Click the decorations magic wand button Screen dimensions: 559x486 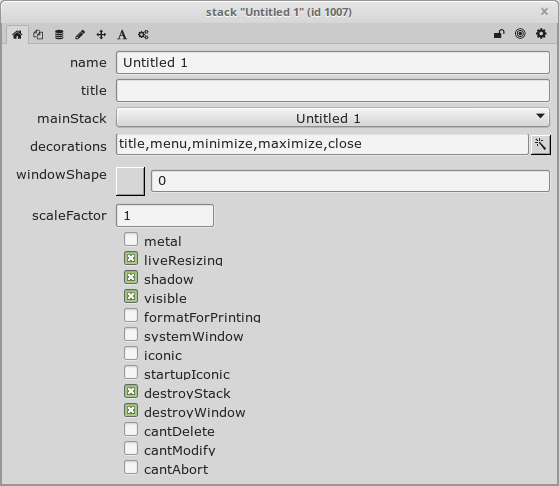[540, 145]
